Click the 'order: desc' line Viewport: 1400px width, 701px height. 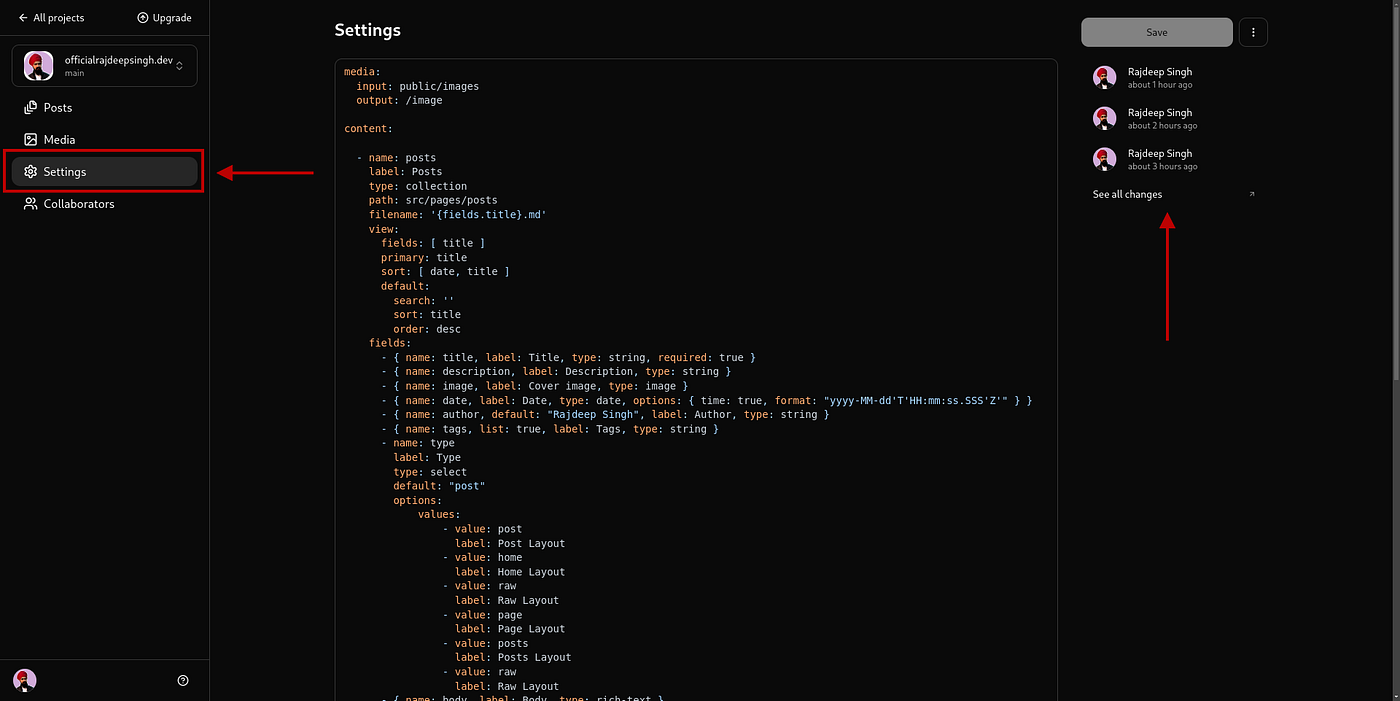pos(427,329)
